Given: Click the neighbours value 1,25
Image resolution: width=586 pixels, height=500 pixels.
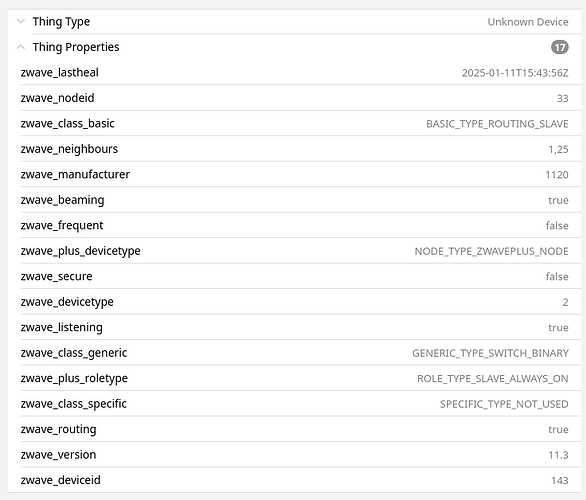Looking at the screenshot, I should pos(558,149).
